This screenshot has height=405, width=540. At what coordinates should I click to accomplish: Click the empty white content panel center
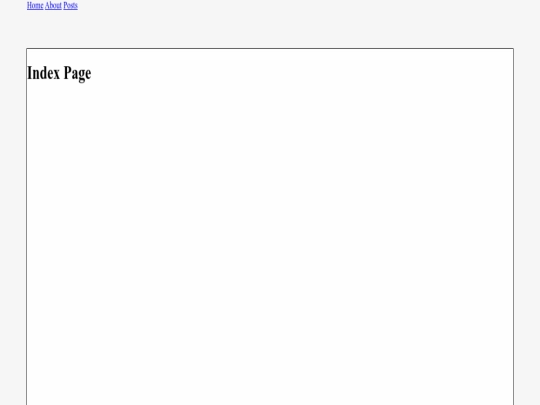click(x=270, y=227)
